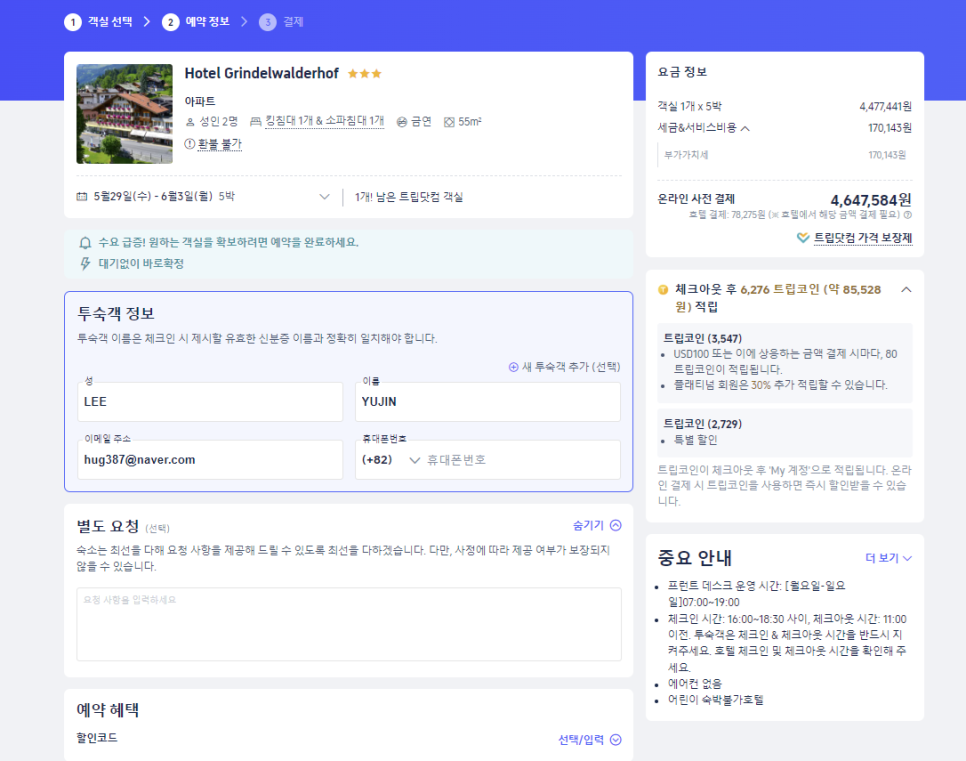Open the Hotel Grindelwalderhof thumbnail photo
This screenshot has height=761, width=966.
pyautogui.click(x=124, y=114)
